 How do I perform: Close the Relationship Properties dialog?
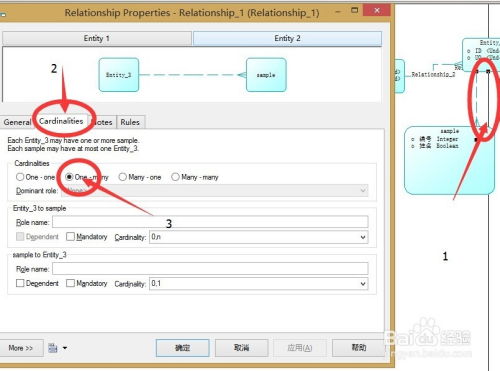click(377, 10)
